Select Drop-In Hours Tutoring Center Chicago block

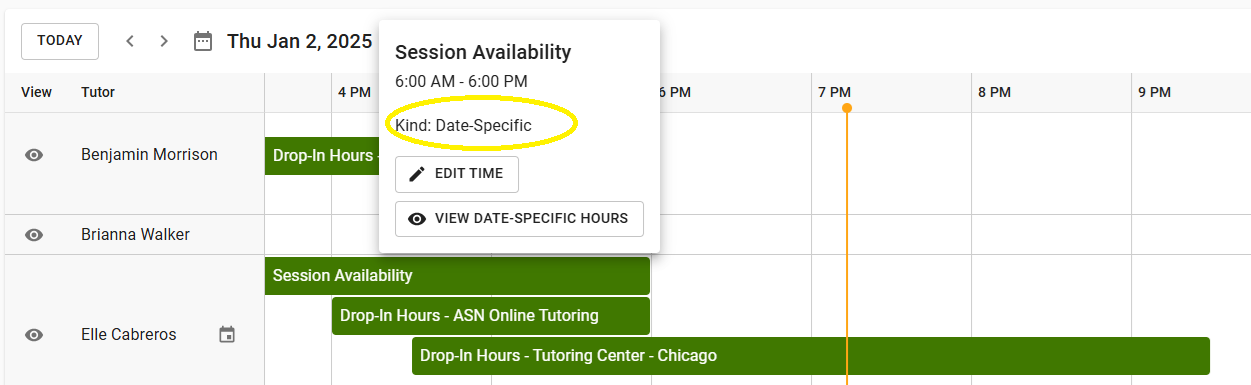coord(811,356)
